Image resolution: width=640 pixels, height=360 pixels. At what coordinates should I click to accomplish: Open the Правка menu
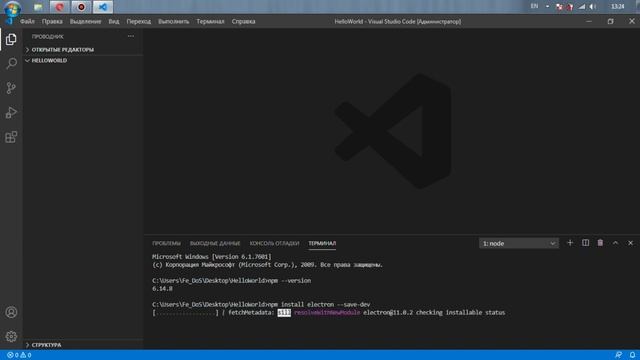(52, 21)
